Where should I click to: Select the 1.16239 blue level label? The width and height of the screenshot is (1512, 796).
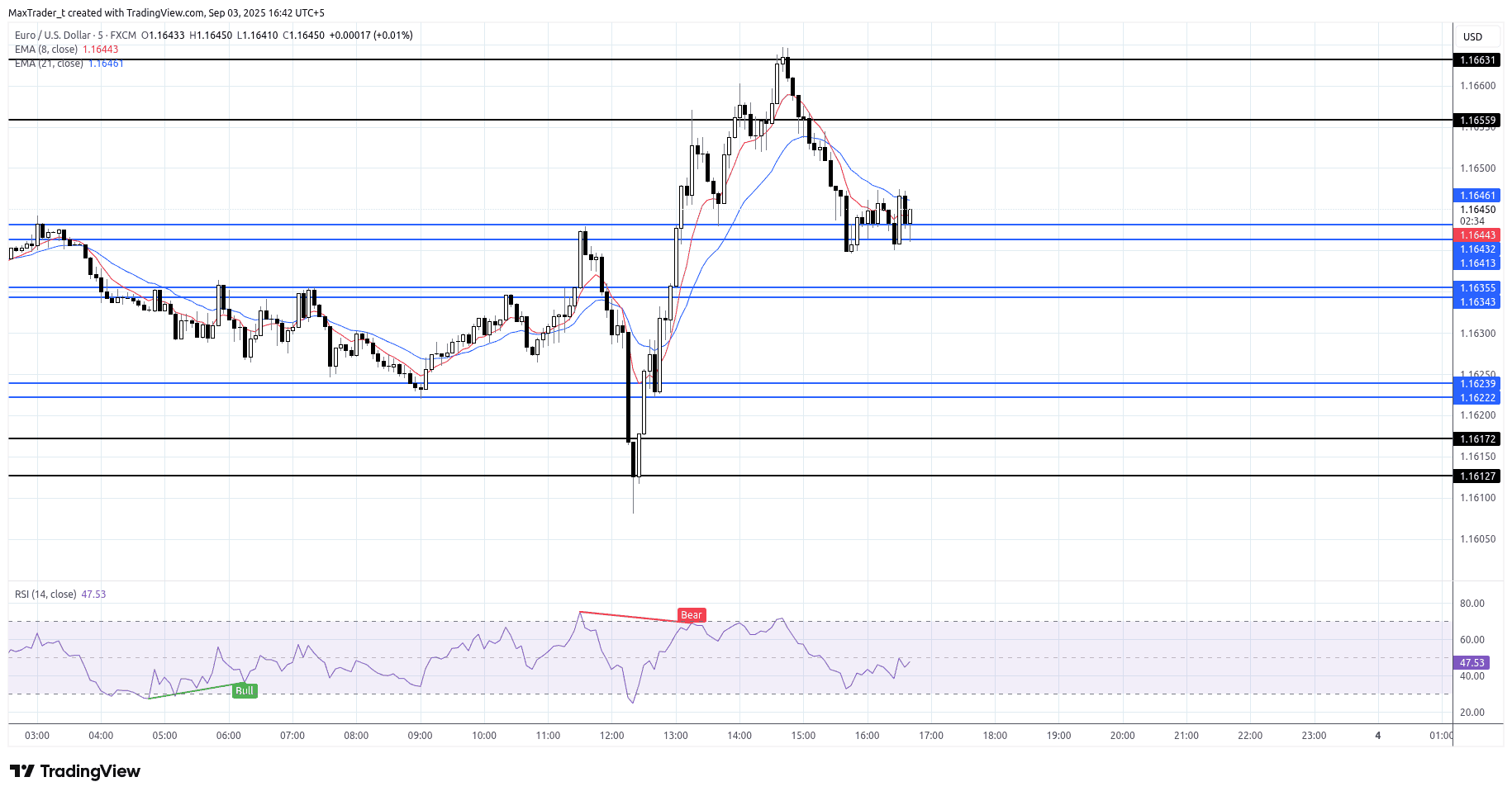pos(1476,384)
